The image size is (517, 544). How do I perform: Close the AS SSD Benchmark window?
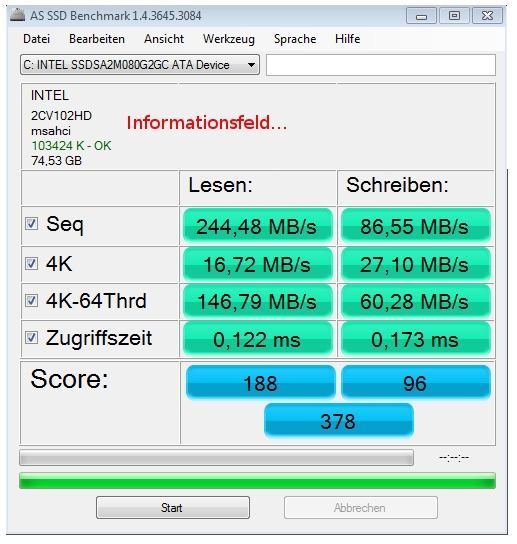(x=487, y=16)
